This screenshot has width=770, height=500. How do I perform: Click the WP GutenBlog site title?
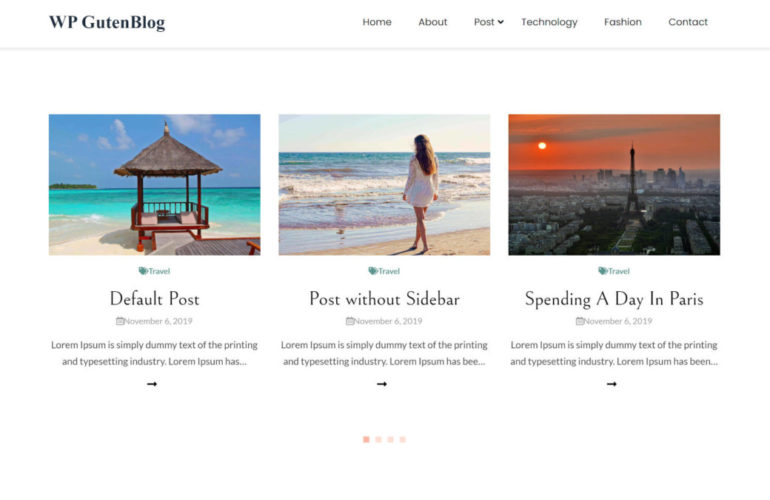pos(107,23)
